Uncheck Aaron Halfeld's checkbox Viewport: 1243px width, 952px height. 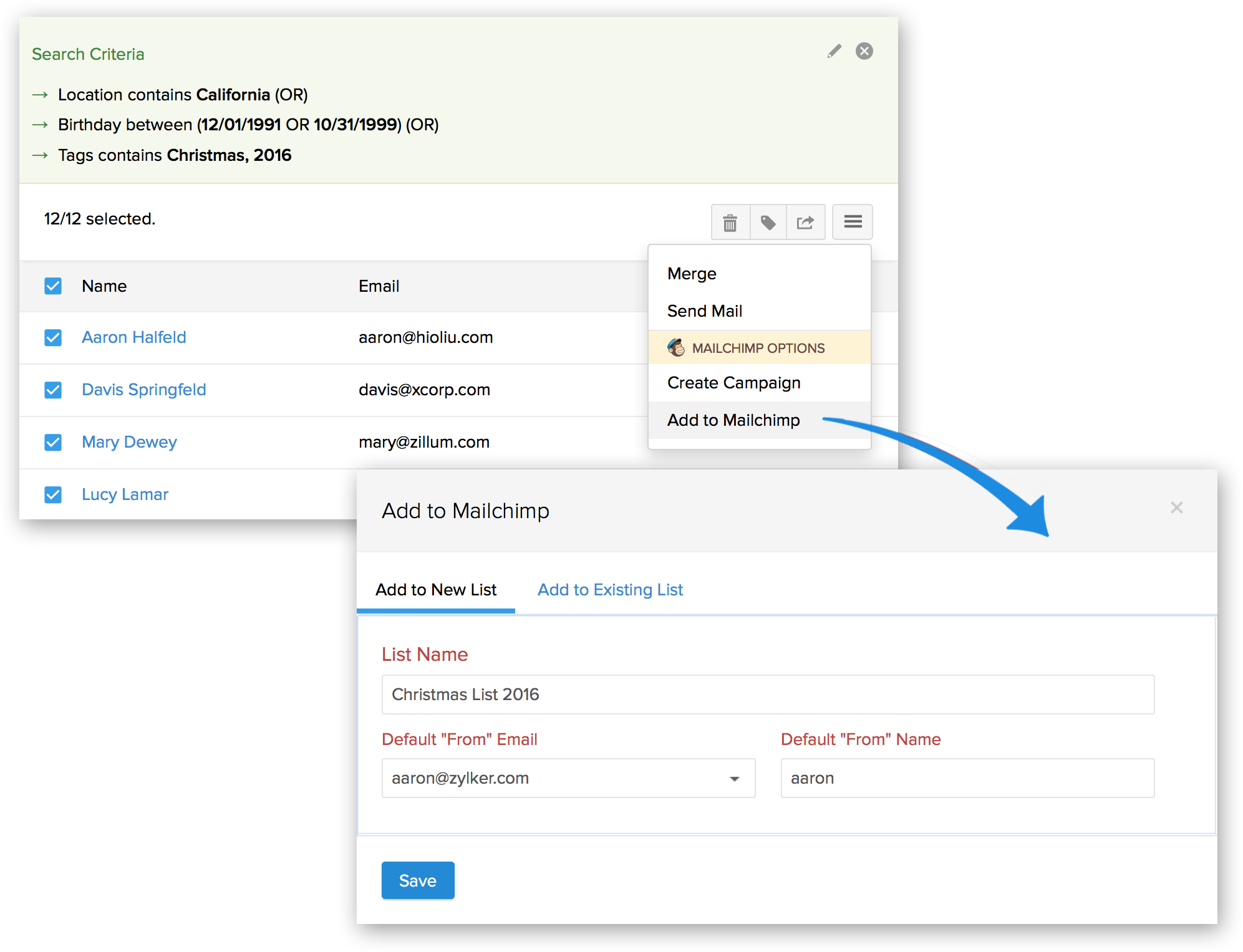tap(53, 337)
